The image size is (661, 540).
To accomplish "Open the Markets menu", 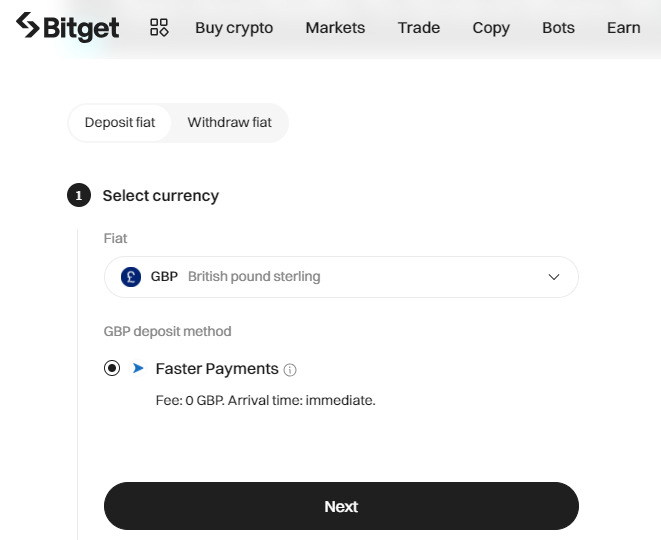I will coord(335,28).
